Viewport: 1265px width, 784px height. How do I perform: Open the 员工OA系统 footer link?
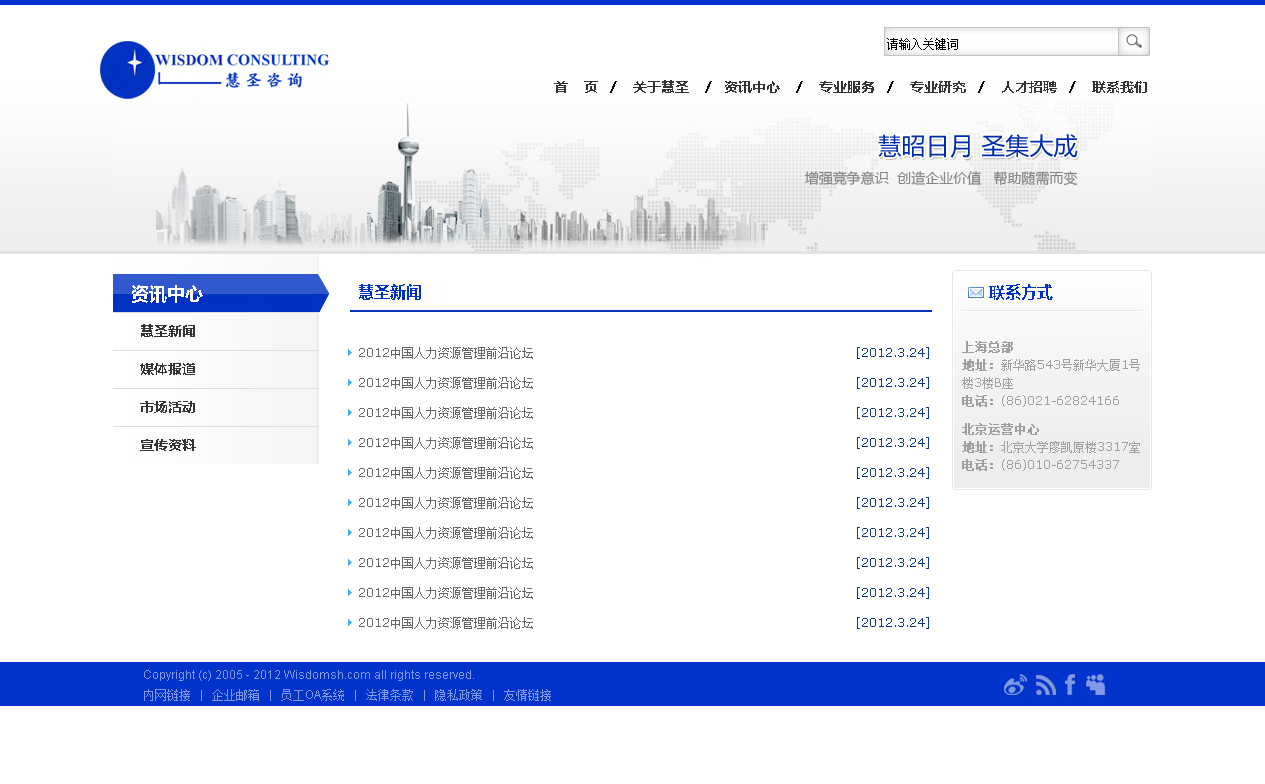(312, 695)
